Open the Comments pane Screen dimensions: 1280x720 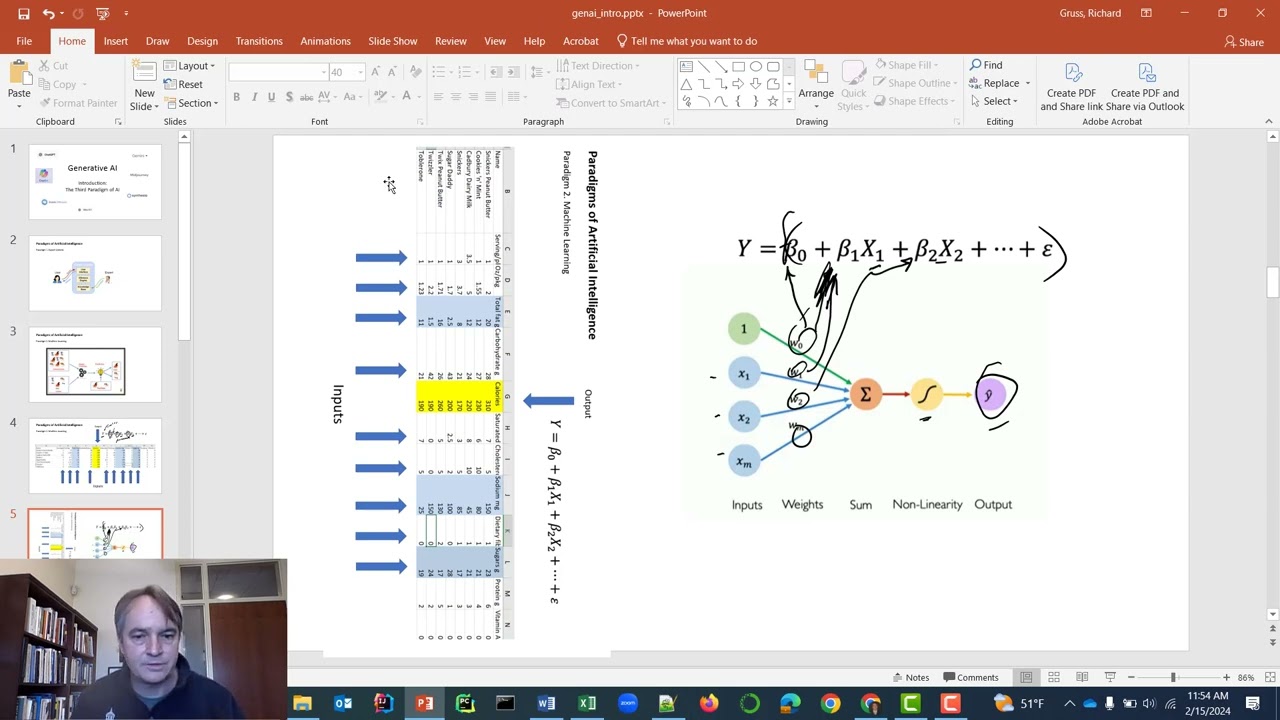[x=970, y=677]
